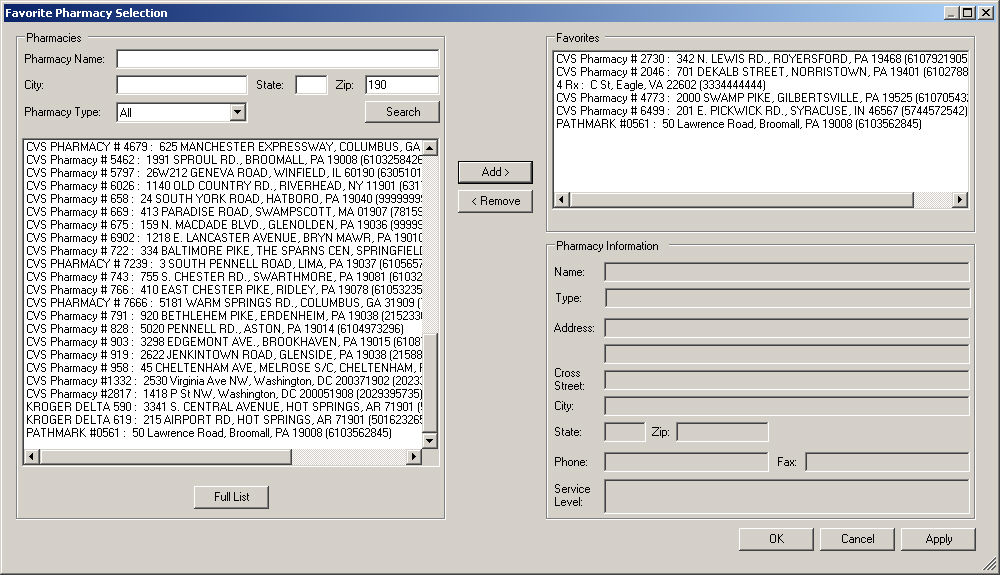Image resolution: width=1000 pixels, height=575 pixels.
Task: Click the Cancel button
Action: click(857, 539)
